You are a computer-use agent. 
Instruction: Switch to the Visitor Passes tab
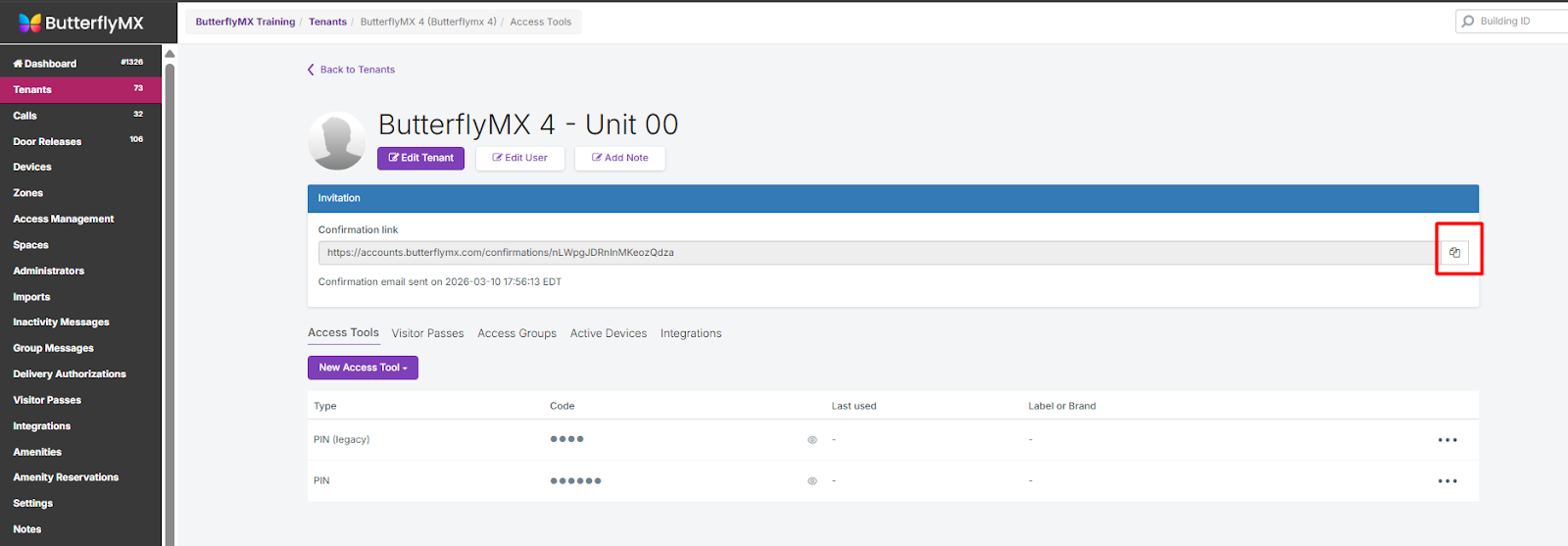(x=427, y=333)
